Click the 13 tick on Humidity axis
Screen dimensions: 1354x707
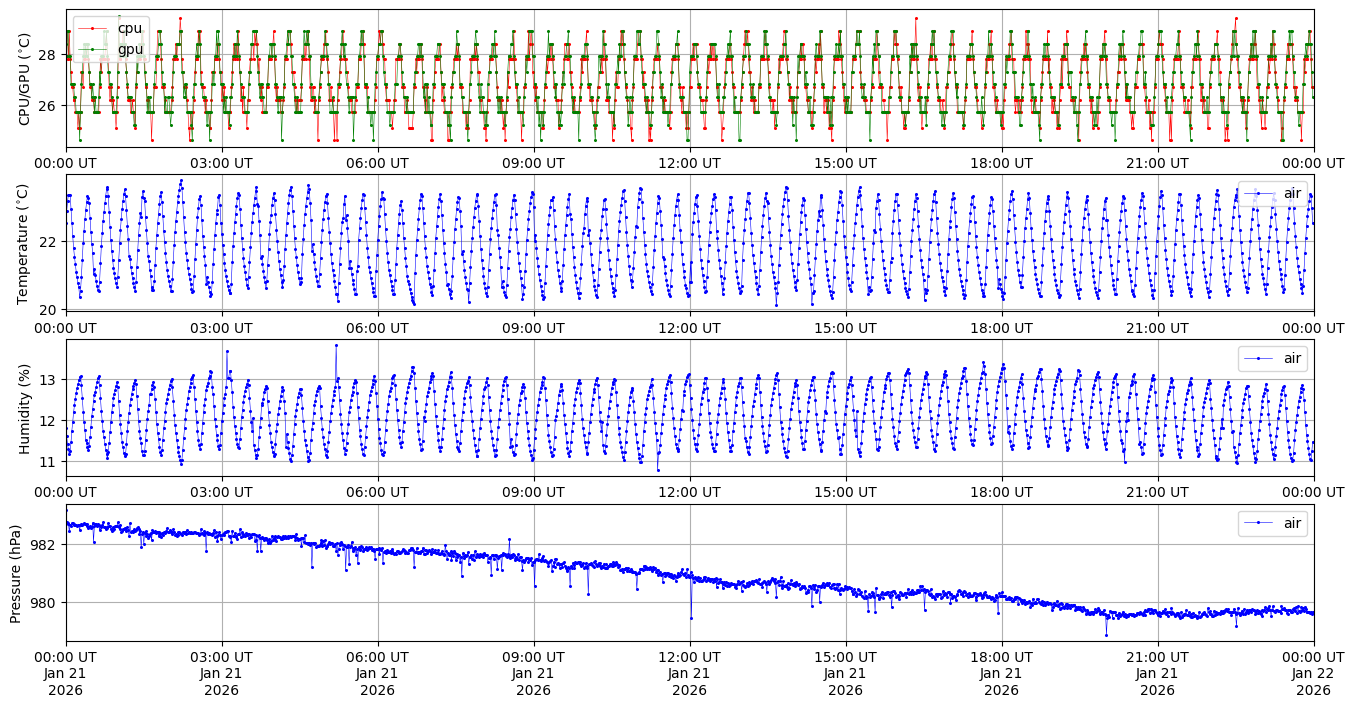pos(51,380)
